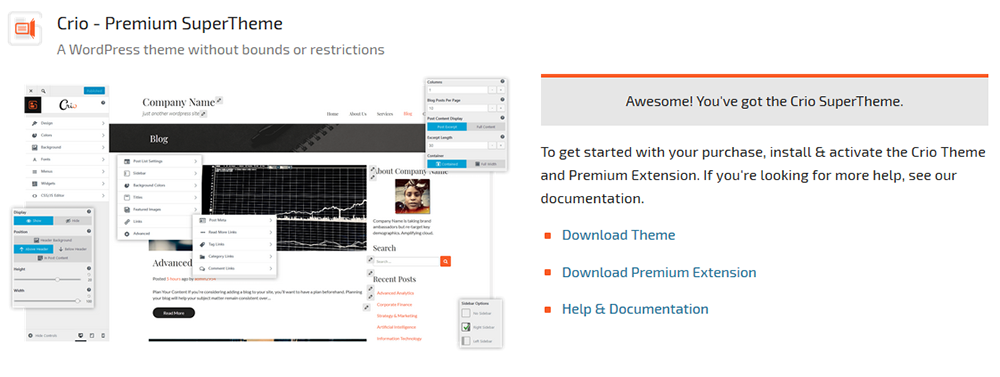The image size is (1000, 377).
Task: Click the Design wrench icon
Action: (x=34, y=123)
